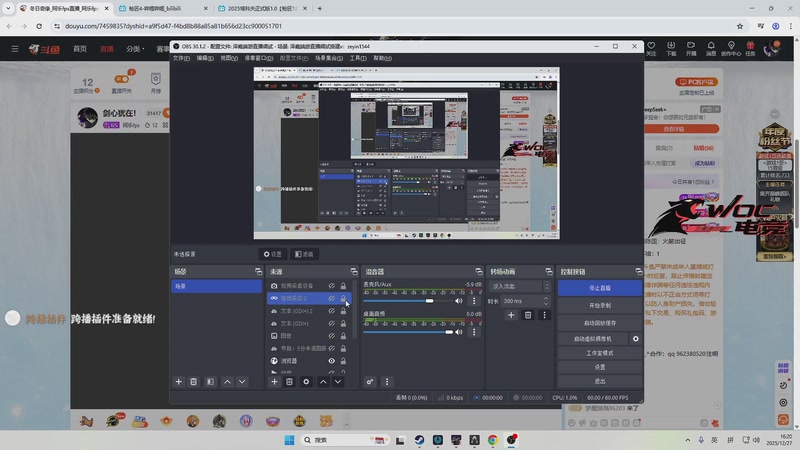Move selected source up in 来源 panel
The width and height of the screenshot is (800, 450).
323,382
